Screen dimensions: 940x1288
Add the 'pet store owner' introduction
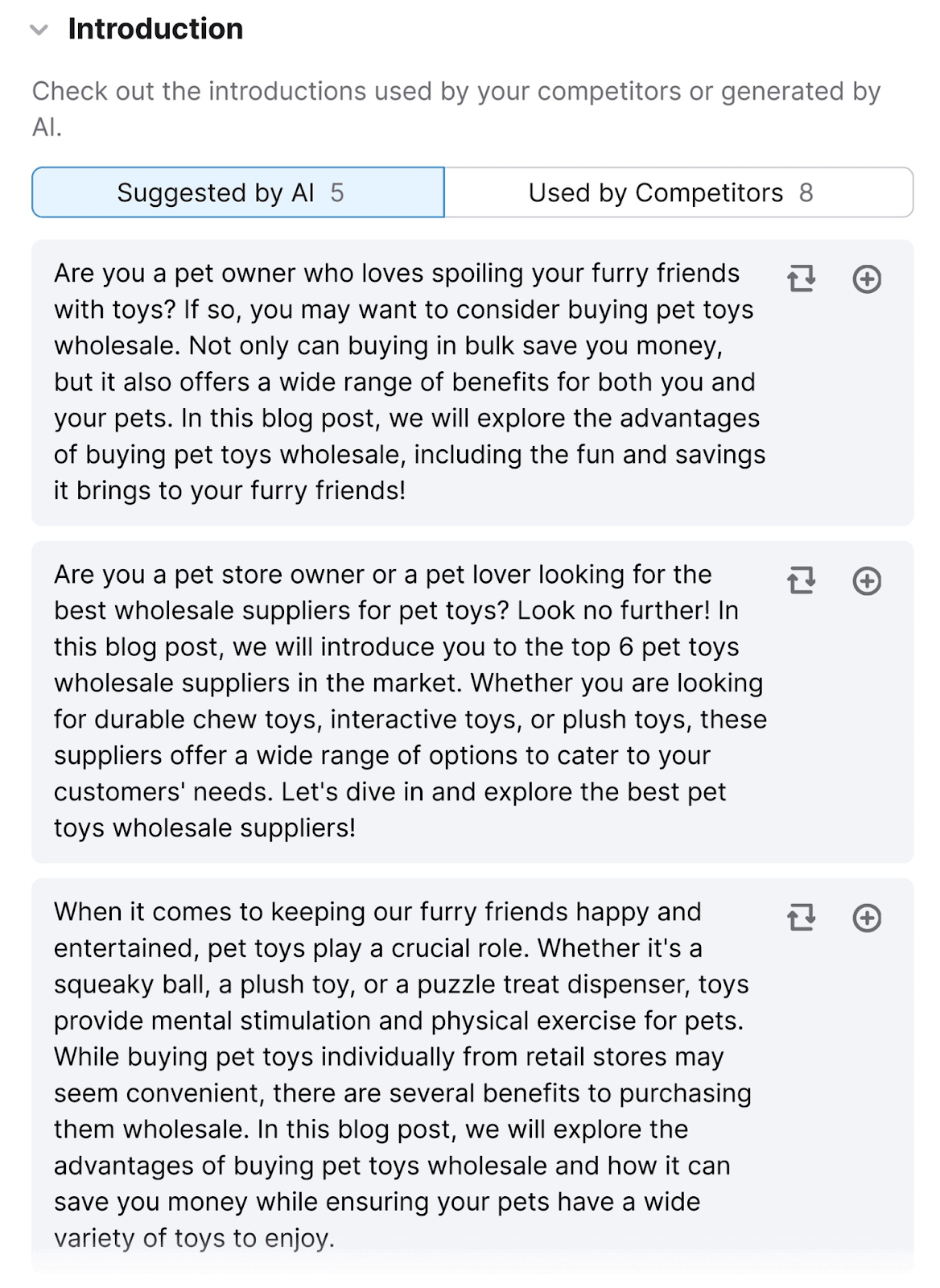pos(867,580)
